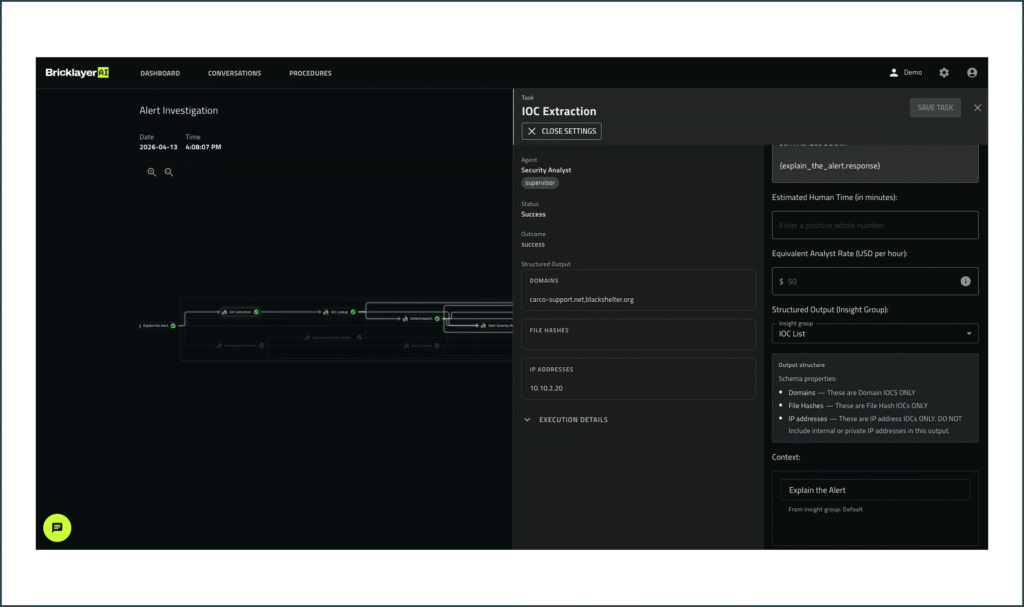Click the supervisor badge under Security Analyst

[x=540, y=182]
